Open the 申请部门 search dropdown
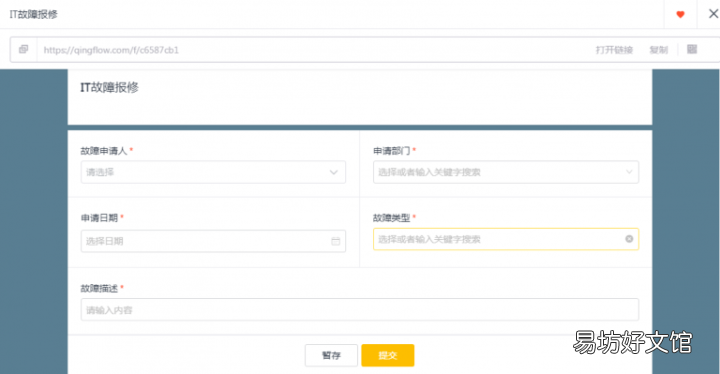720x374 pixels. [506, 172]
